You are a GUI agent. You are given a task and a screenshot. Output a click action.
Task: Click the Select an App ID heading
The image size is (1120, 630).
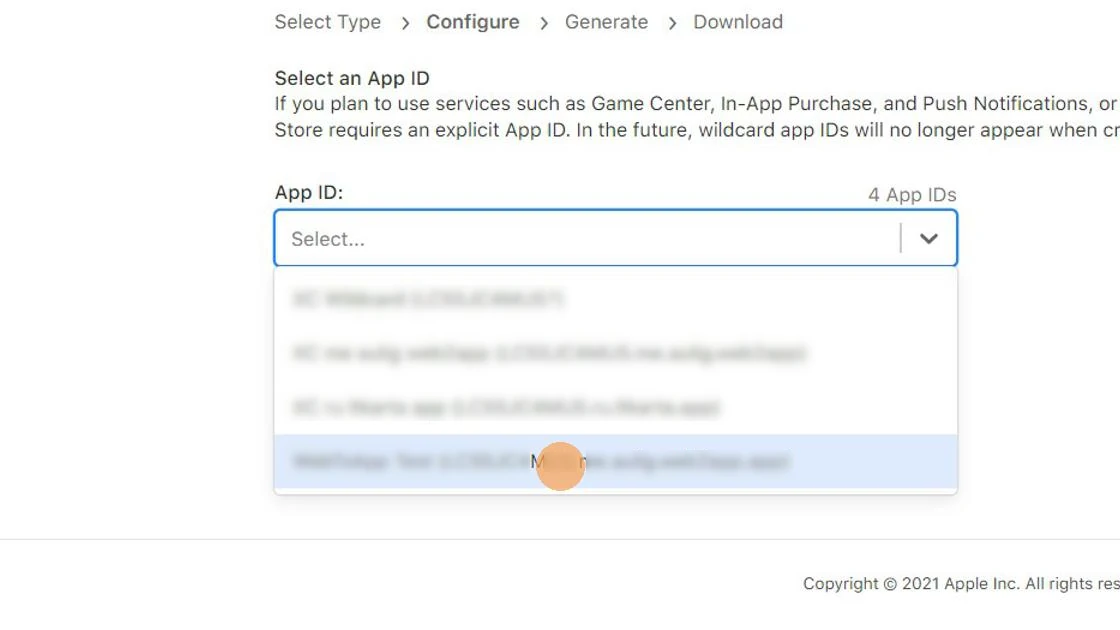(x=352, y=78)
